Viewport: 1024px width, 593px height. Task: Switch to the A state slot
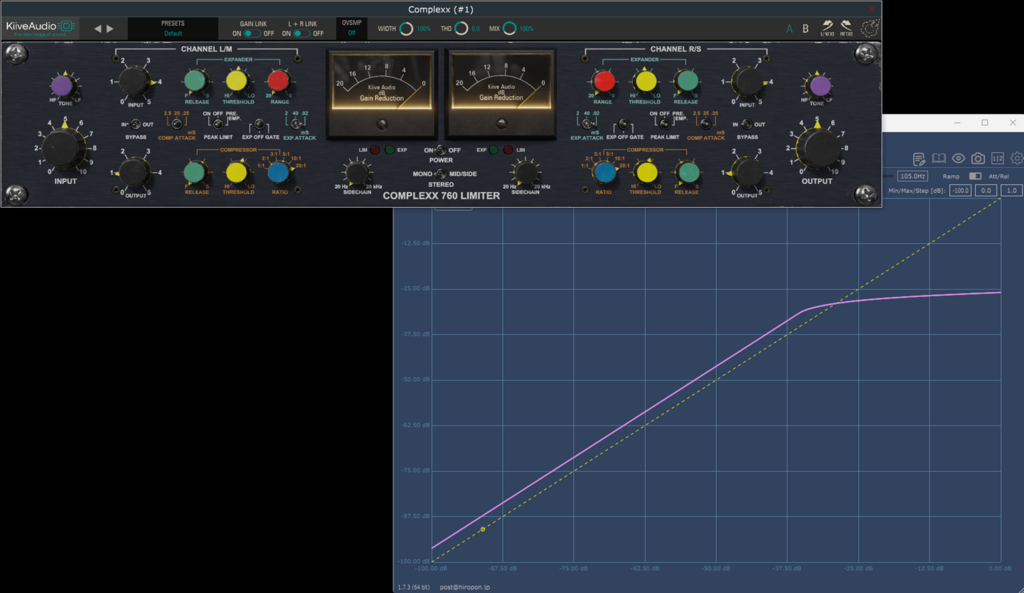789,29
